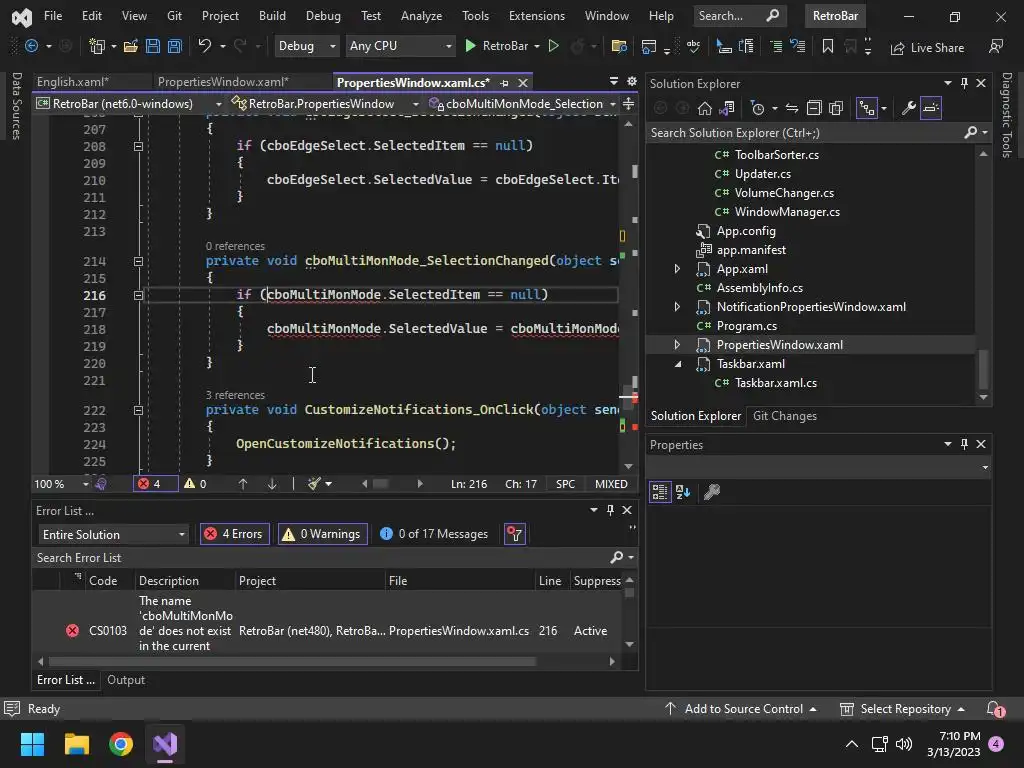Switch to the Git Changes tab
The width and height of the screenshot is (1024, 768).
pos(784,416)
